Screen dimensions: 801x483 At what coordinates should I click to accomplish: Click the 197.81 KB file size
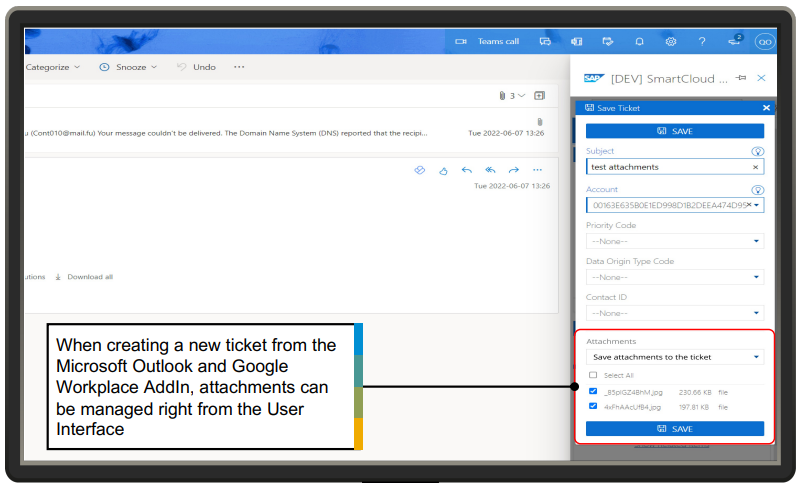(694, 407)
